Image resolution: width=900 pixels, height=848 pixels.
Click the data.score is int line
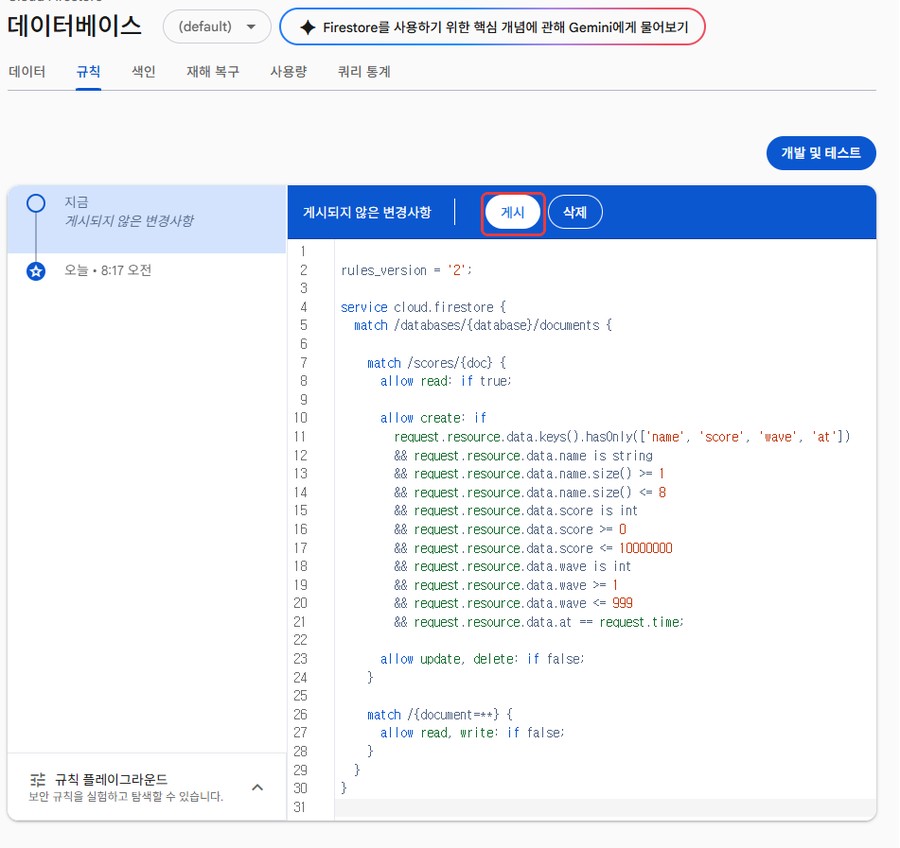pyautogui.click(x=516, y=511)
